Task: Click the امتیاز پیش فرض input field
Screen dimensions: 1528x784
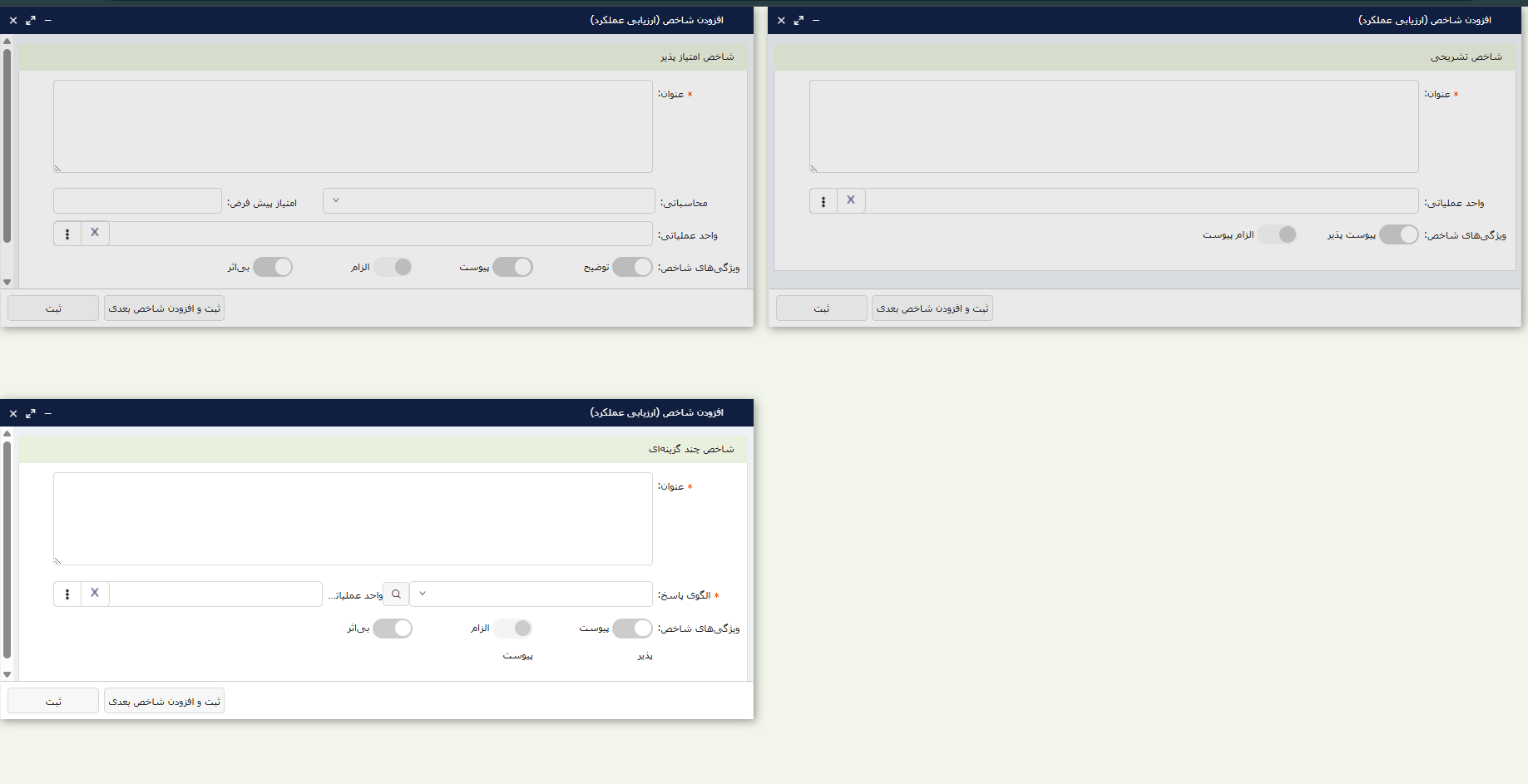Action: click(x=137, y=201)
